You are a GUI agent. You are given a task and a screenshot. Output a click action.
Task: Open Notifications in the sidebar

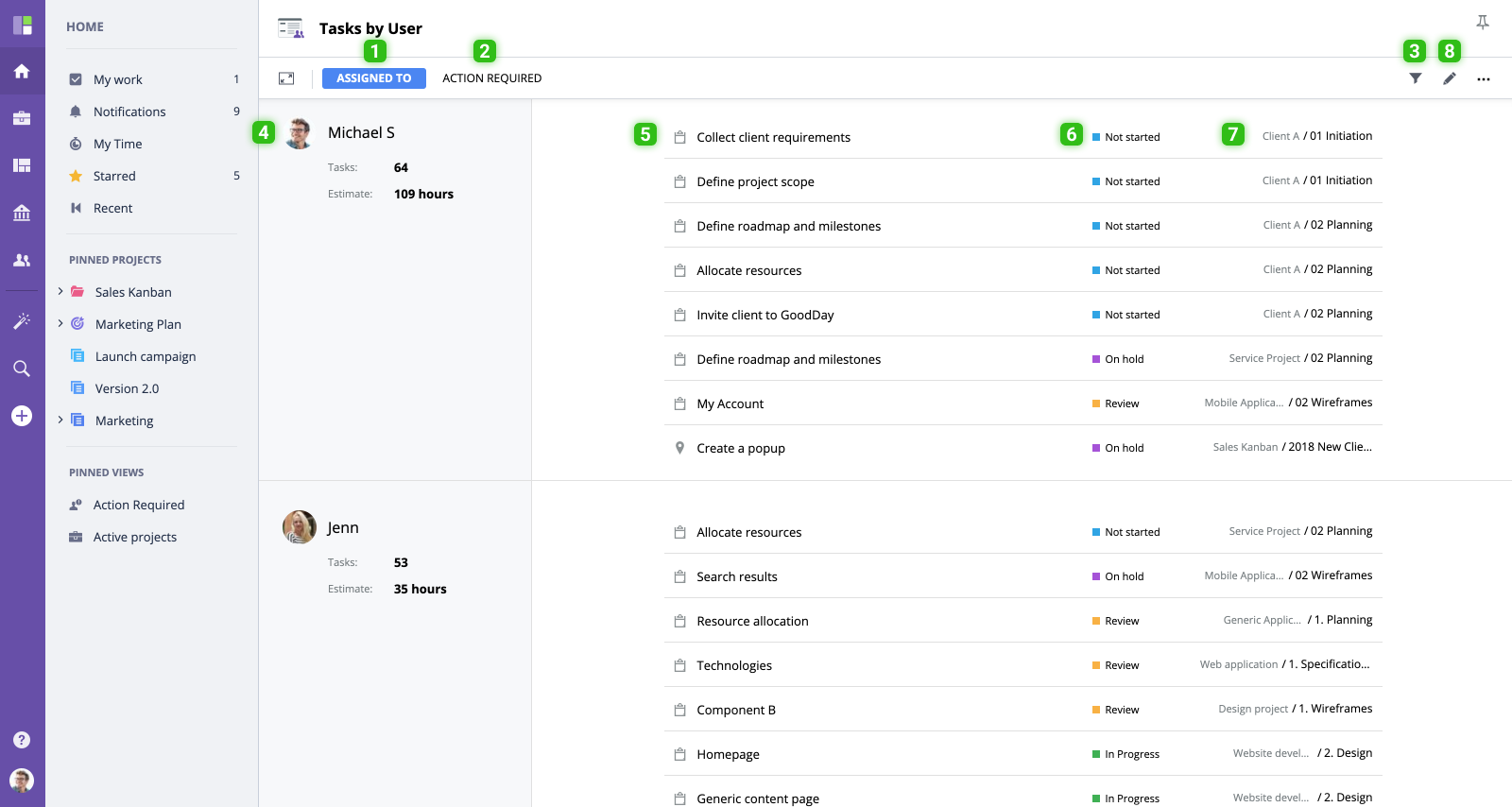[x=129, y=112]
